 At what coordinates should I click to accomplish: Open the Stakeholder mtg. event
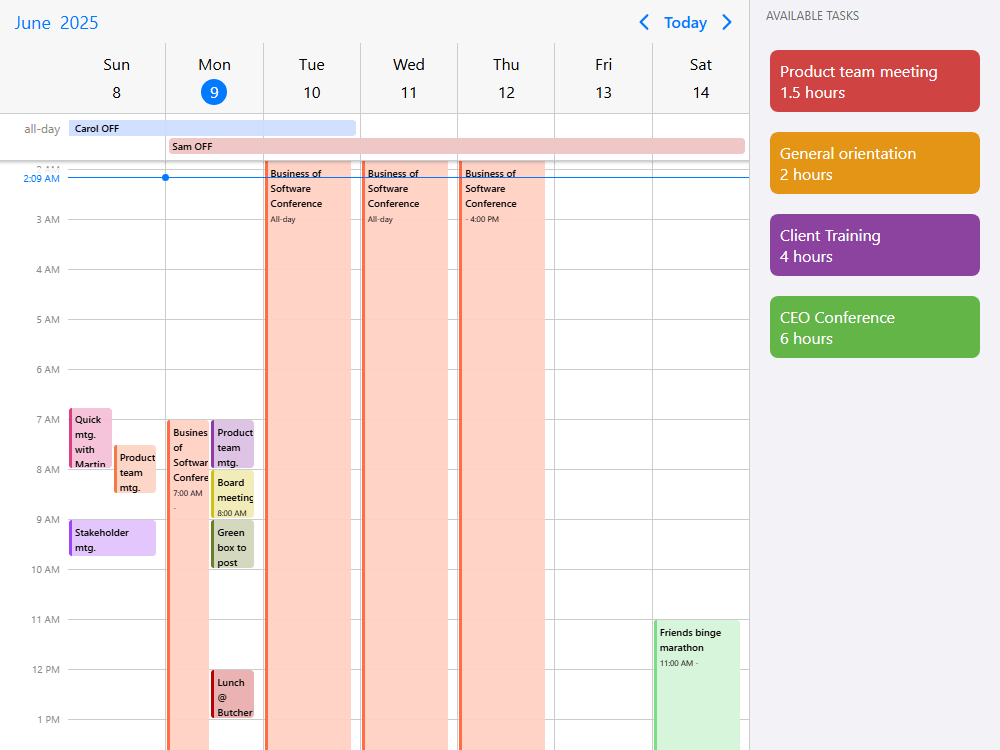pos(112,538)
